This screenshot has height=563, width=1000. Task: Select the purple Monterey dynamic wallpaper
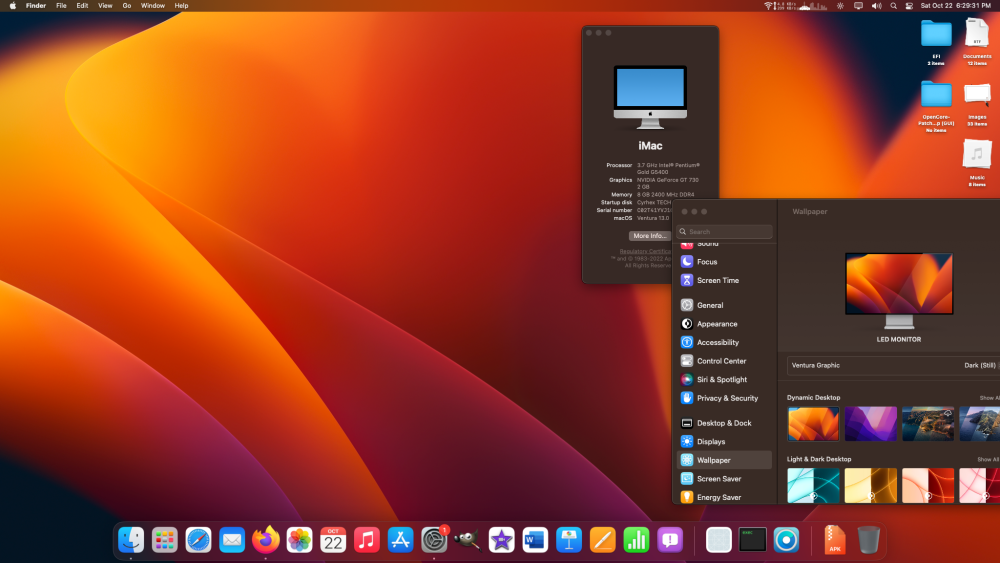pos(871,423)
